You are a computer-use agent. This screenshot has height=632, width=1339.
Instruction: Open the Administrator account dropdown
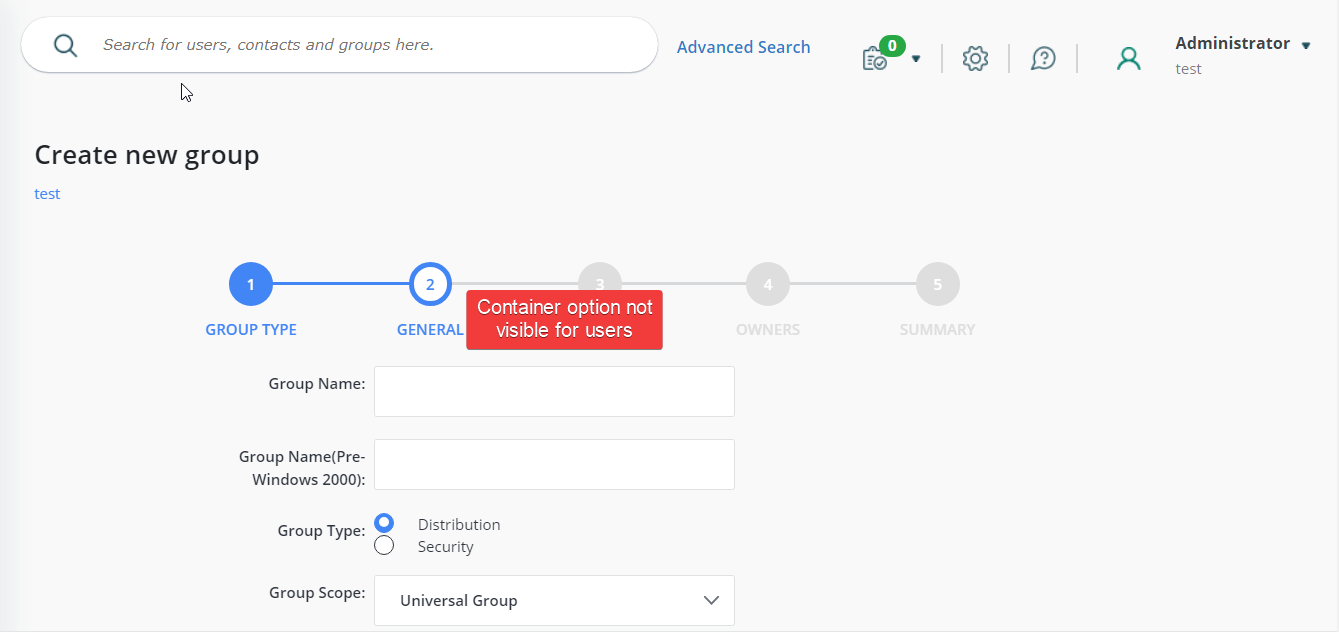1306,44
